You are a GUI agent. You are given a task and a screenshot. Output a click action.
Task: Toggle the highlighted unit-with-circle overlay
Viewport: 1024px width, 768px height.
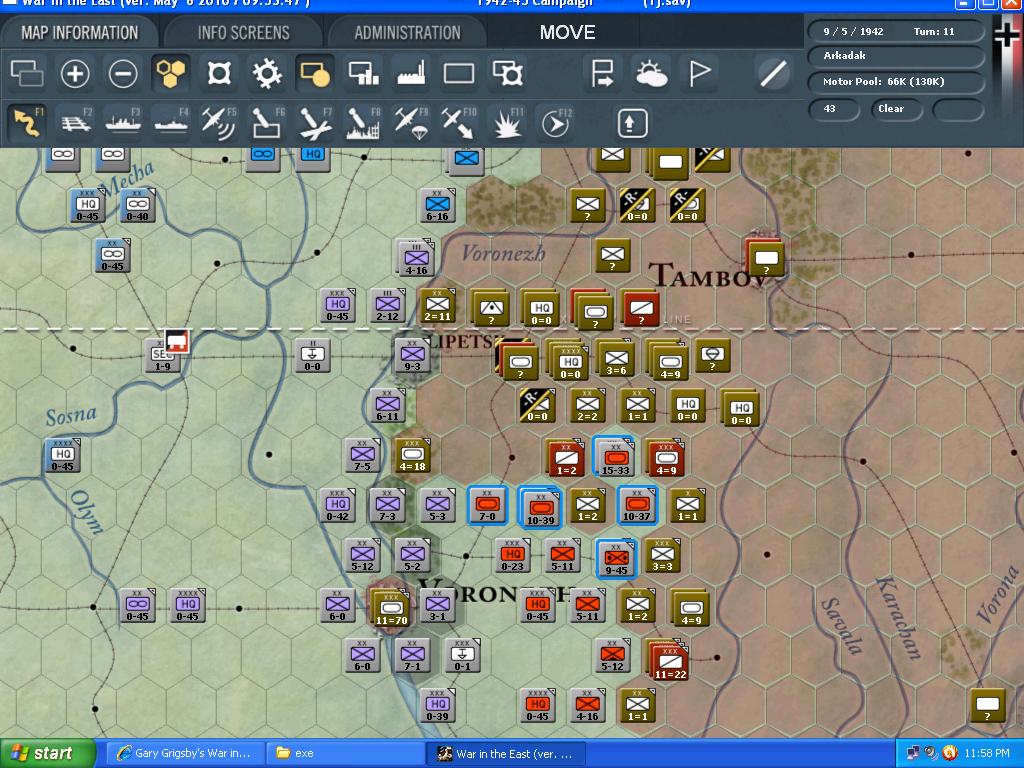click(x=315, y=73)
